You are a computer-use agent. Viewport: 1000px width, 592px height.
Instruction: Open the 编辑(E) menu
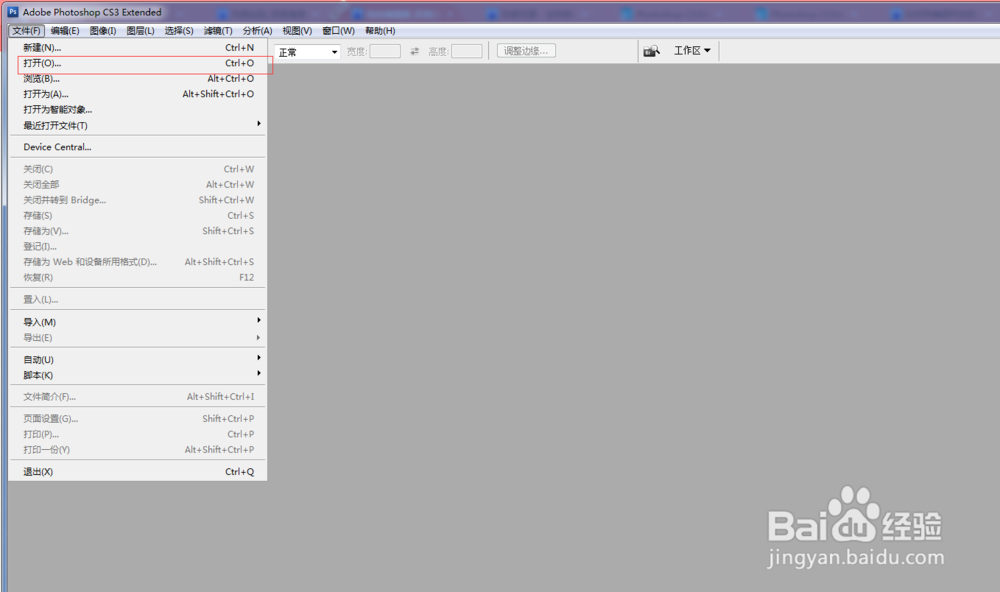tap(65, 31)
